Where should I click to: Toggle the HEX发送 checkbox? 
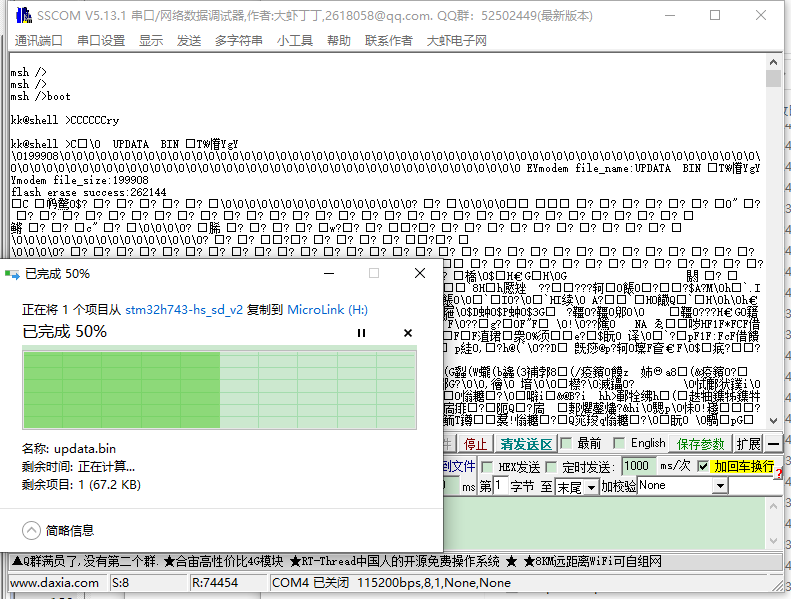click(487, 467)
